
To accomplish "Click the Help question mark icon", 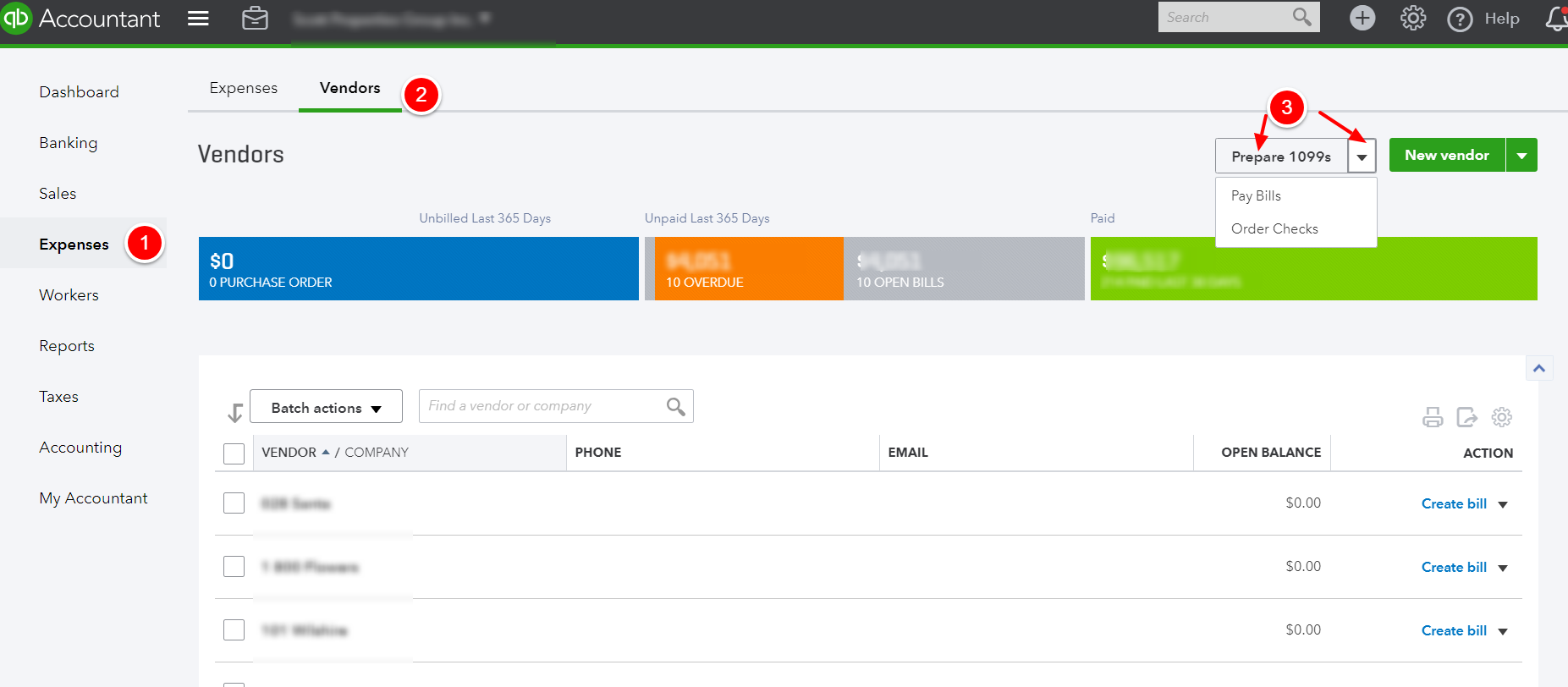I will pyautogui.click(x=1460, y=19).
